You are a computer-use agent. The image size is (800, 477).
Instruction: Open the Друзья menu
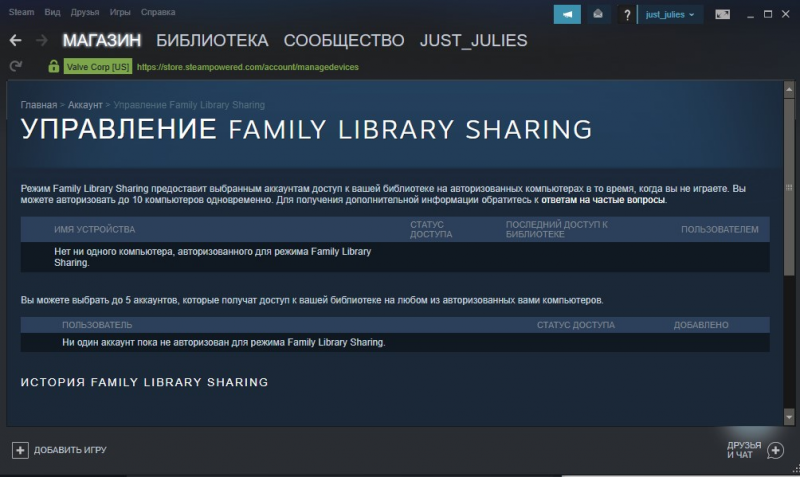point(85,12)
